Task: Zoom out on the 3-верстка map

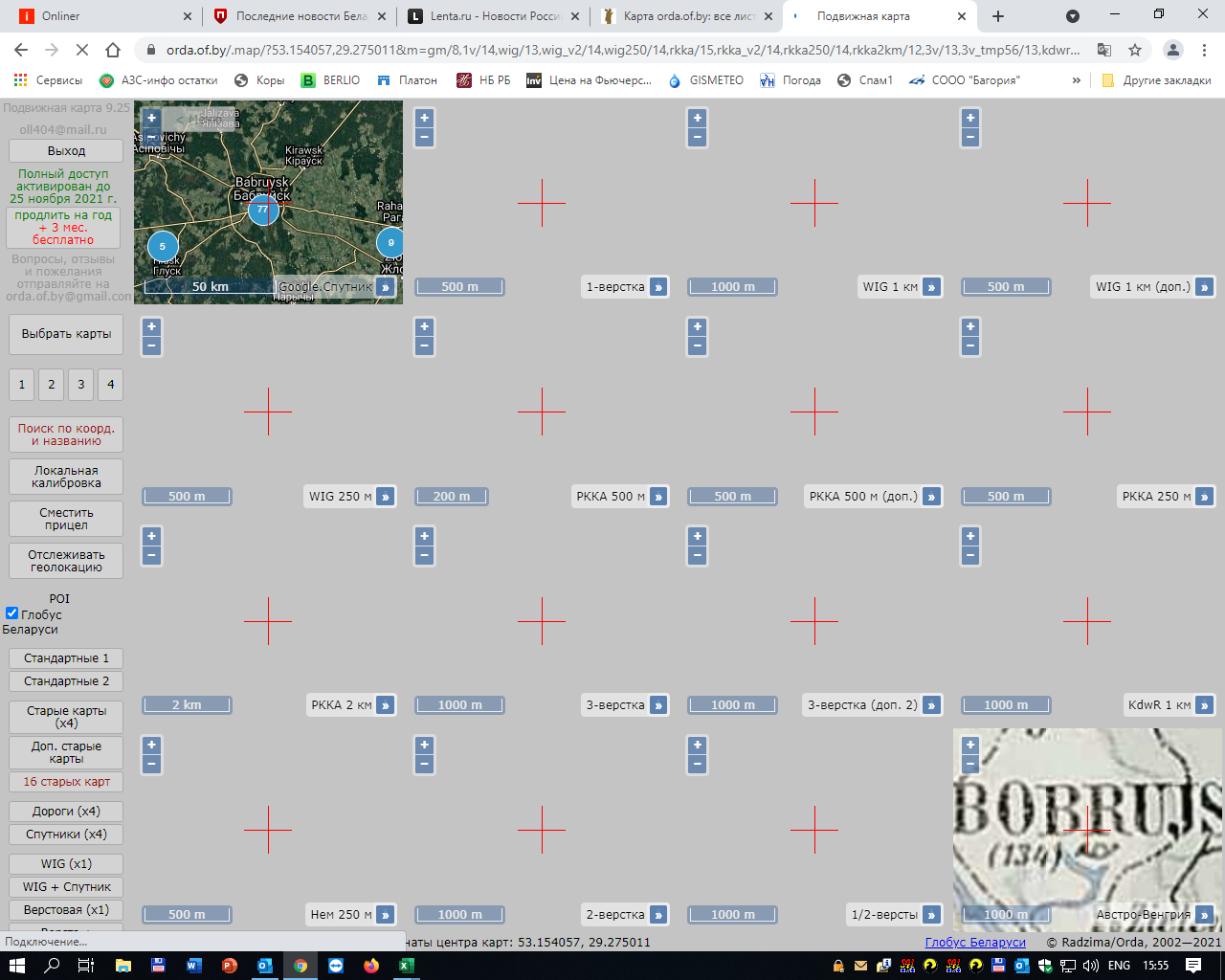Action: point(425,555)
